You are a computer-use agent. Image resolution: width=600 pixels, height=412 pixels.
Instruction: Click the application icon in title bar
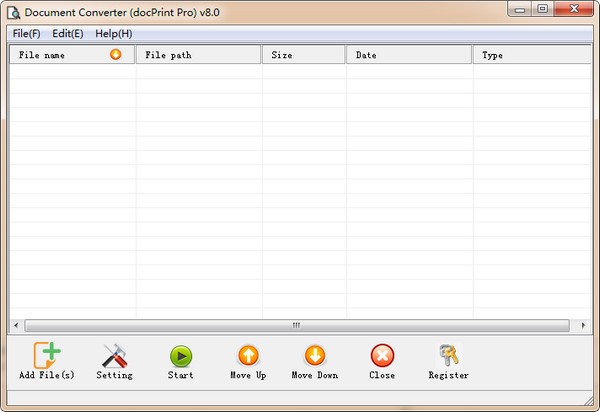pyautogui.click(x=13, y=11)
